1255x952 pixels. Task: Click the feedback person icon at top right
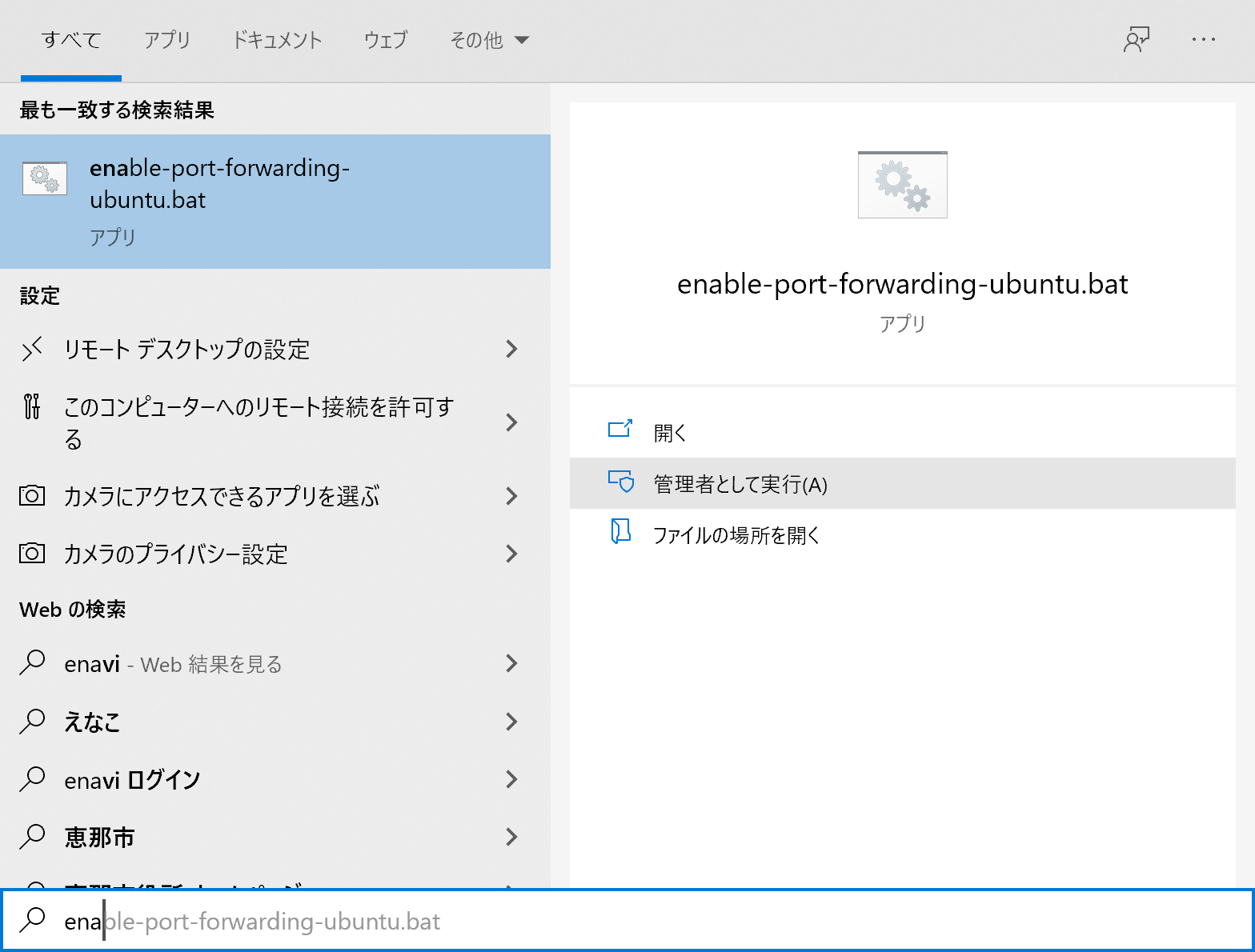(1136, 39)
